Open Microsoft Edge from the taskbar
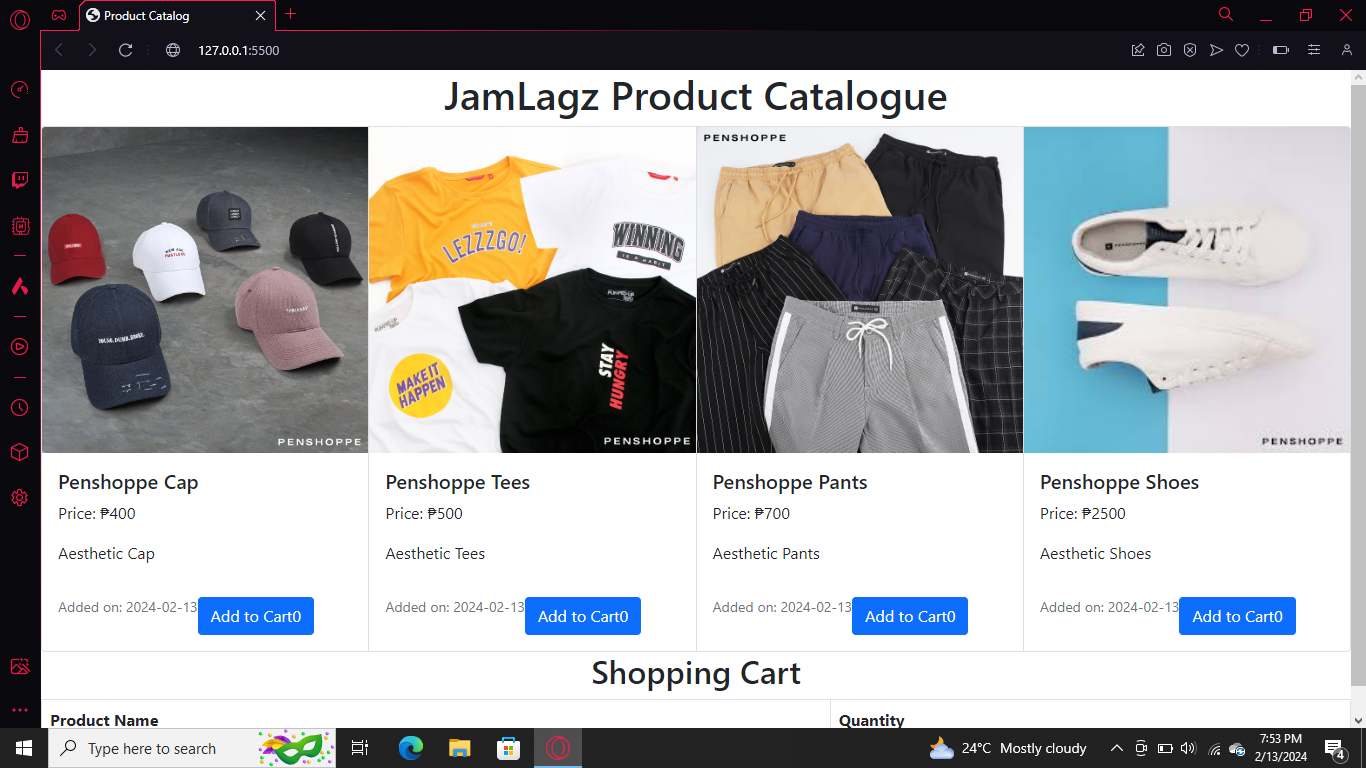Screen dimensions: 1366x768 411,748
